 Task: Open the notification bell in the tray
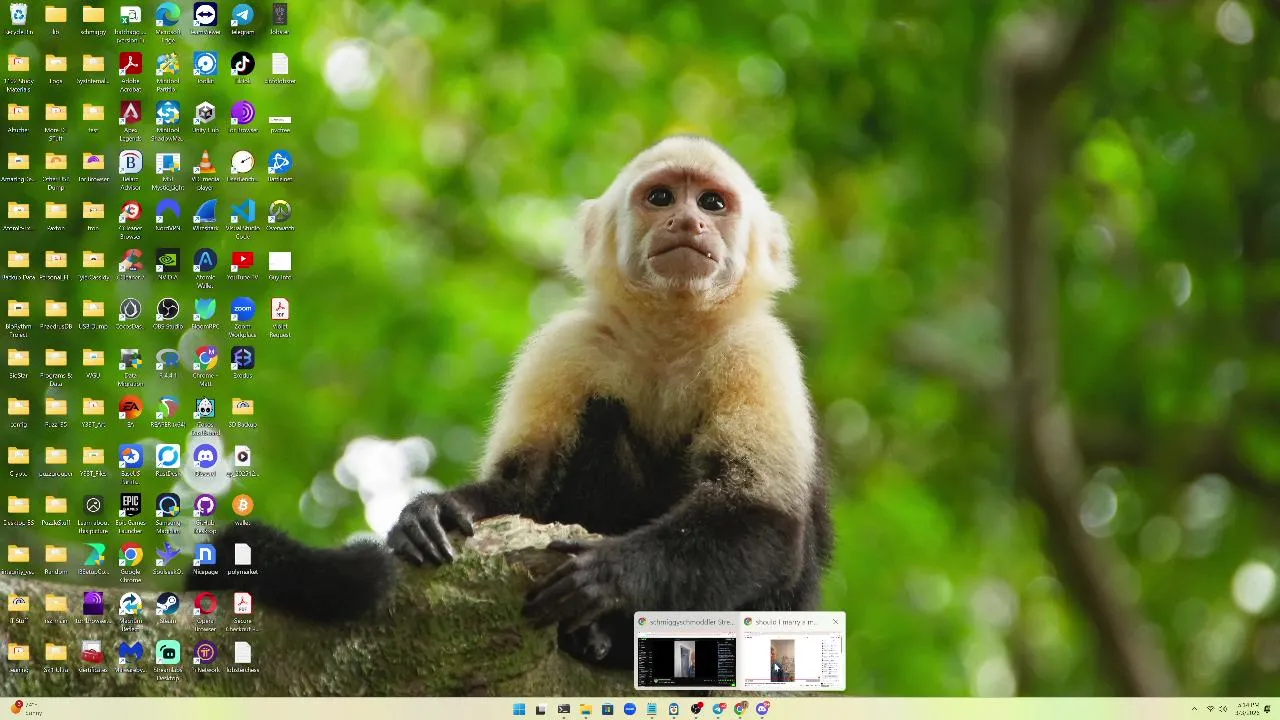pos(1268,709)
